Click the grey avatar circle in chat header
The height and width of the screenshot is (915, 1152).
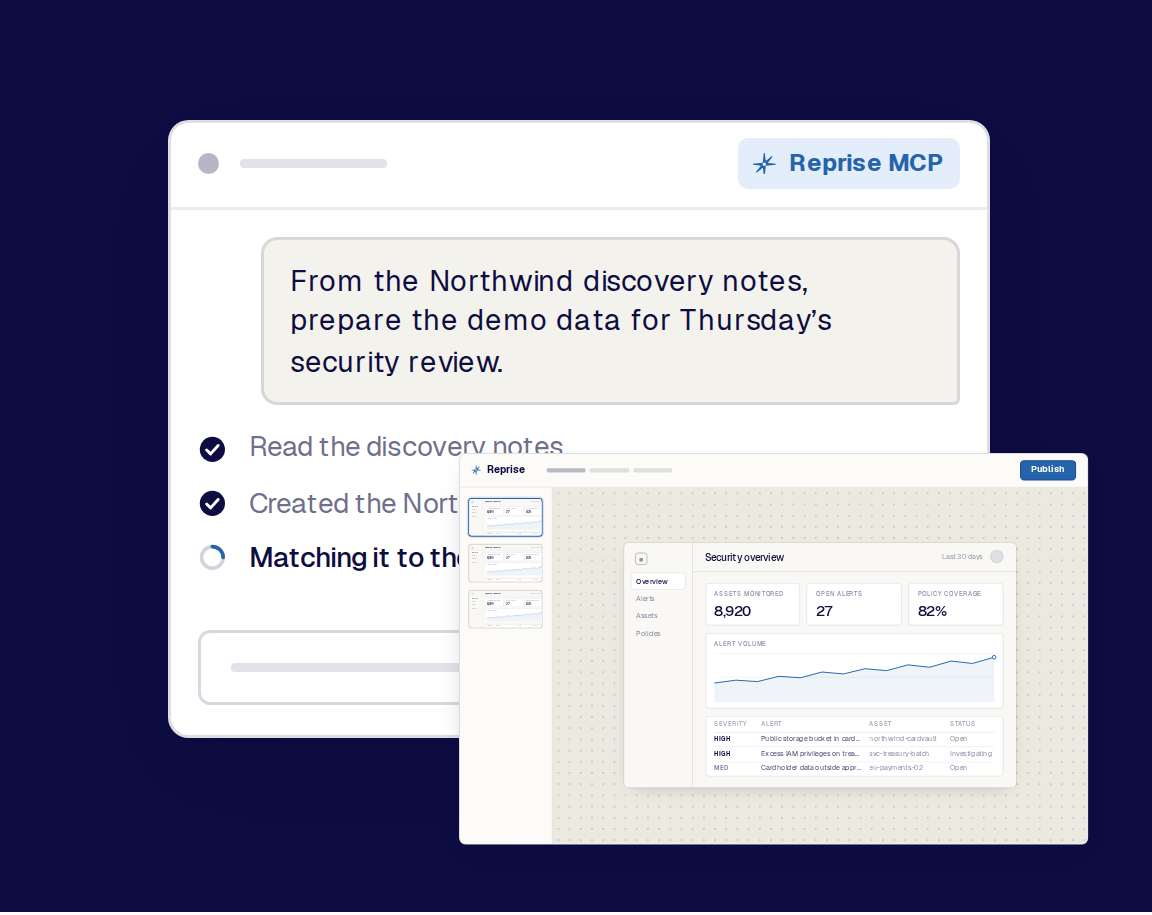click(209, 163)
